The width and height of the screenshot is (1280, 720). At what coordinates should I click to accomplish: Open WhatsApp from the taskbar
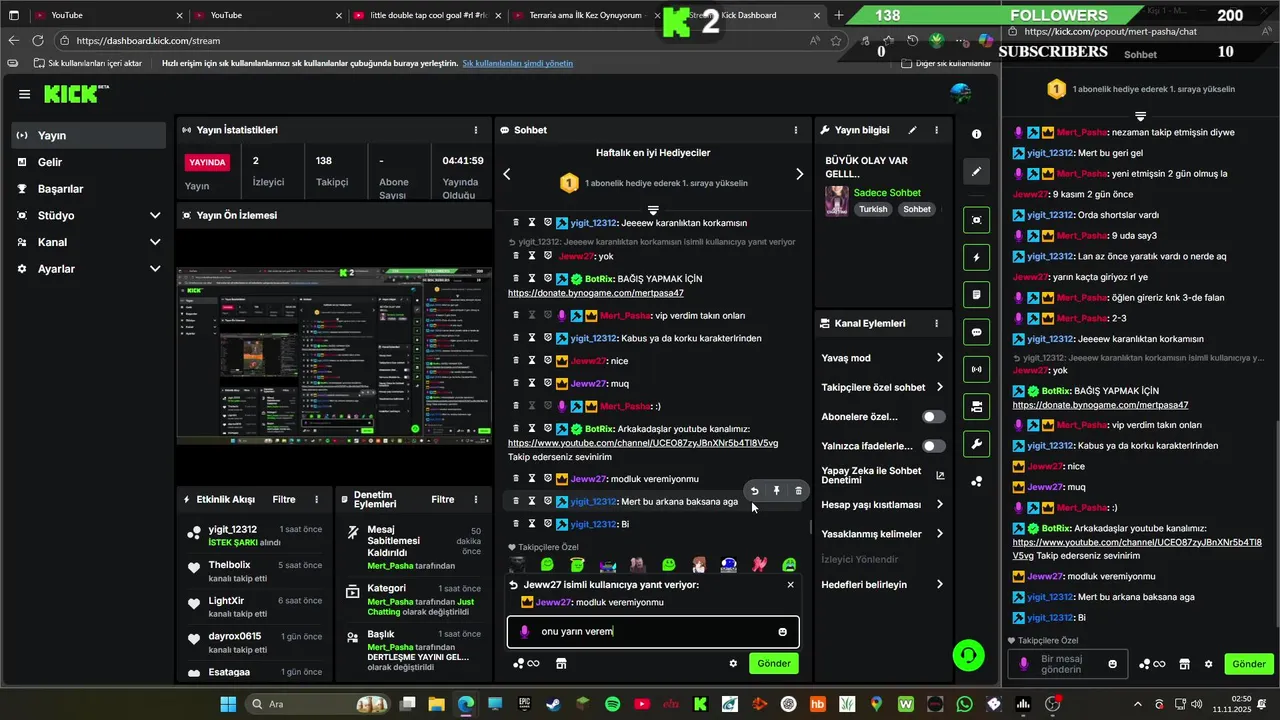pos(964,704)
